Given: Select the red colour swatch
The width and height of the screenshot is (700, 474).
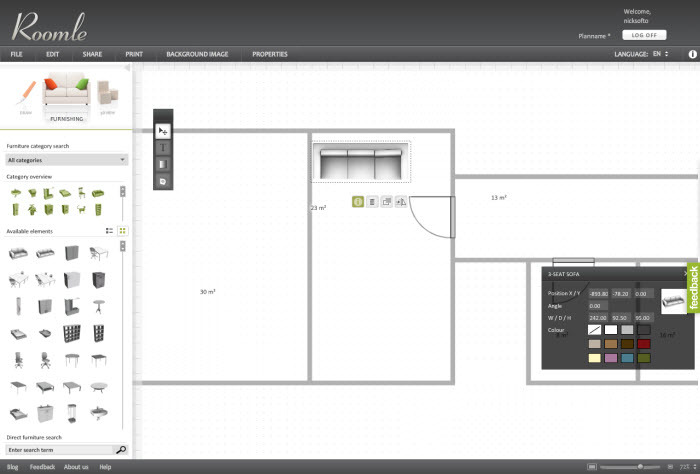Looking at the screenshot, I should coord(644,344).
